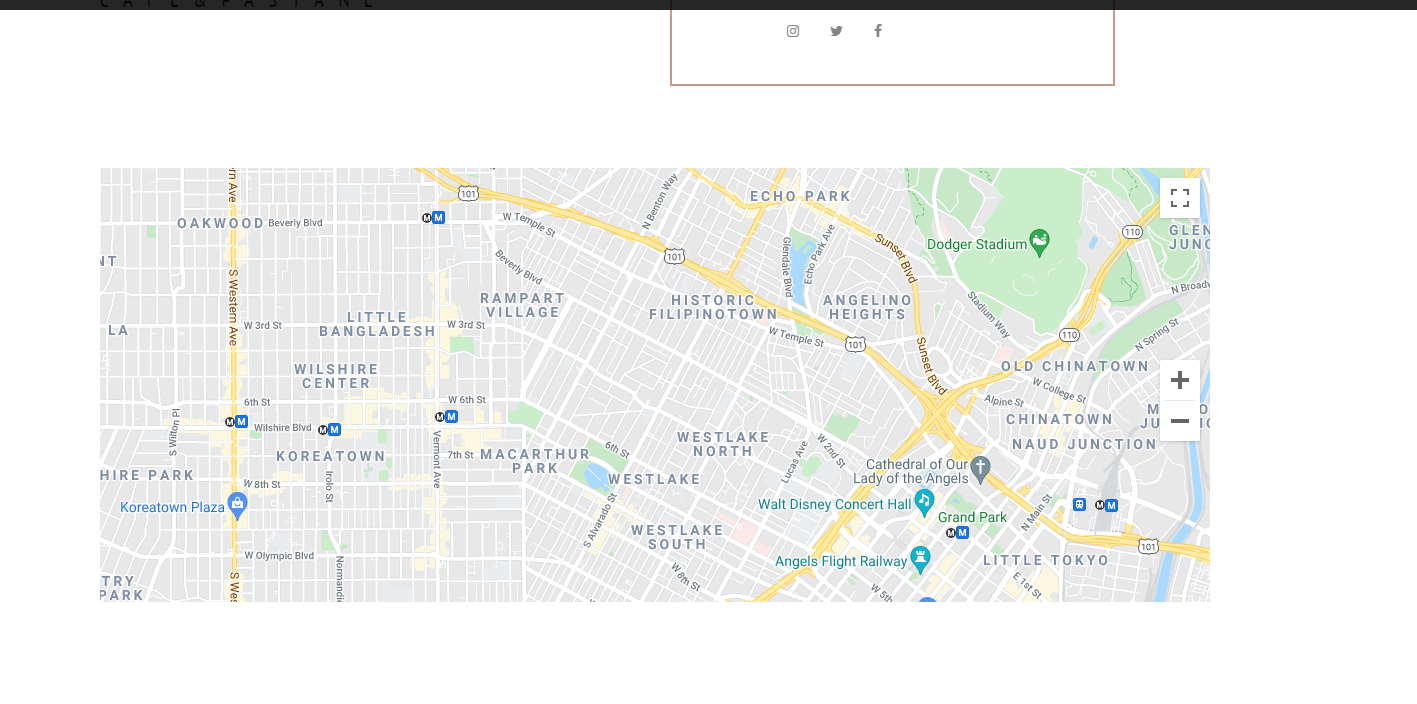
Task: Select the Cathedral of Our Lady marker
Action: pyautogui.click(x=980, y=468)
